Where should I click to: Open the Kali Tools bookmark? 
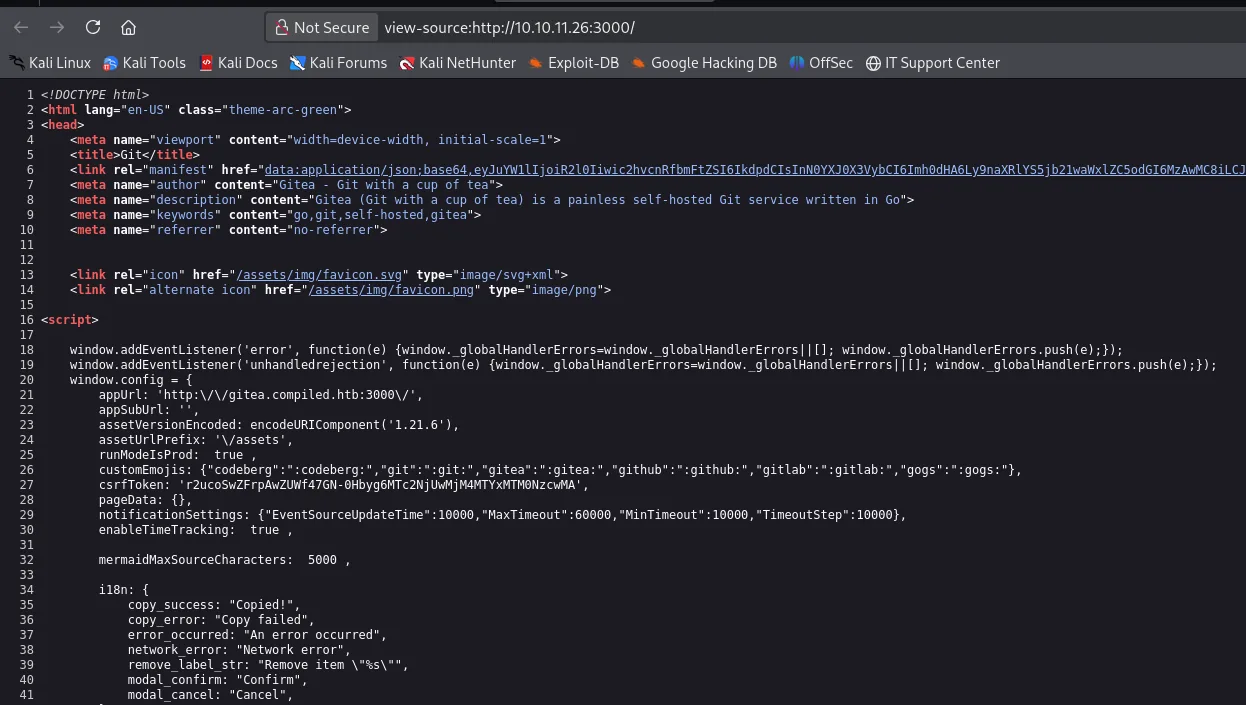(x=145, y=63)
